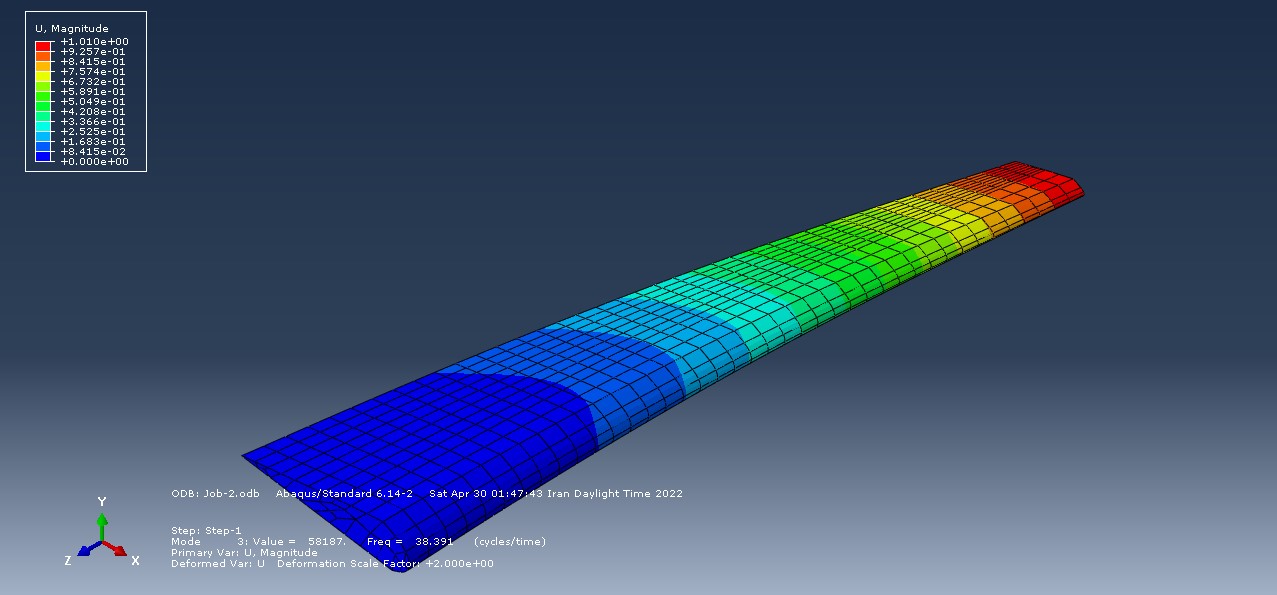Image resolution: width=1277 pixels, height=595 pixels.
Task: Click the Deformation Scale Factor text
Action: [x=385, y=564]
